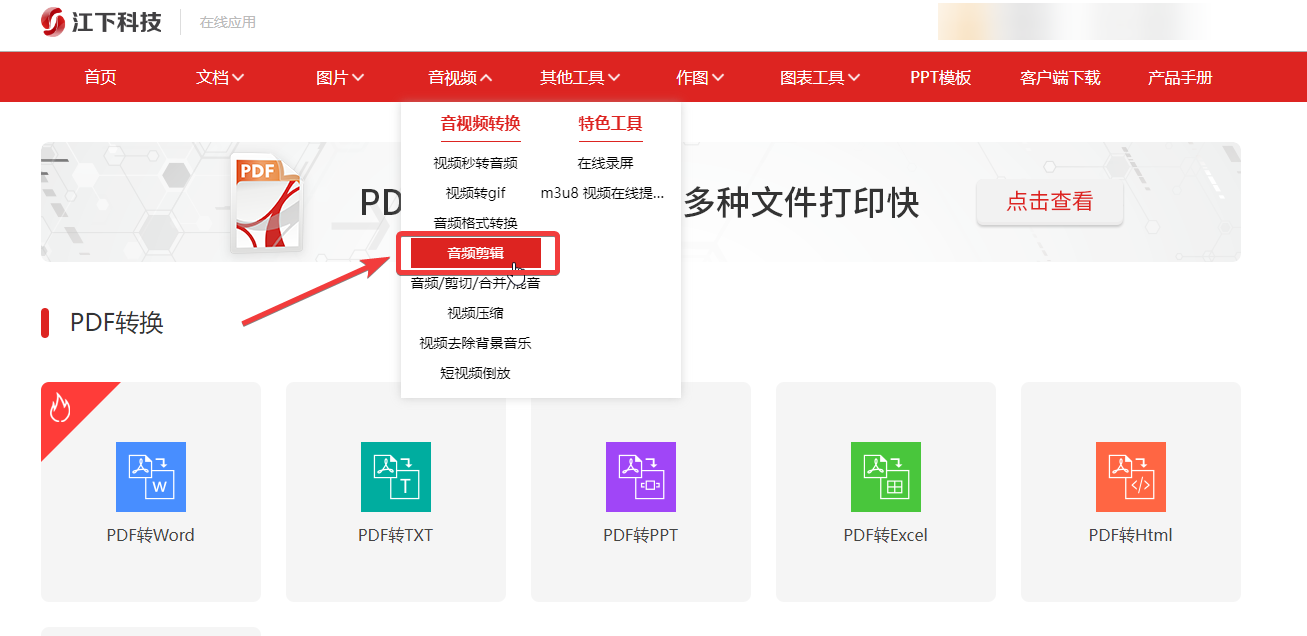Select m3u8 视频在线提取 menu entry
1307x636 pixels.
pos(603,193)
